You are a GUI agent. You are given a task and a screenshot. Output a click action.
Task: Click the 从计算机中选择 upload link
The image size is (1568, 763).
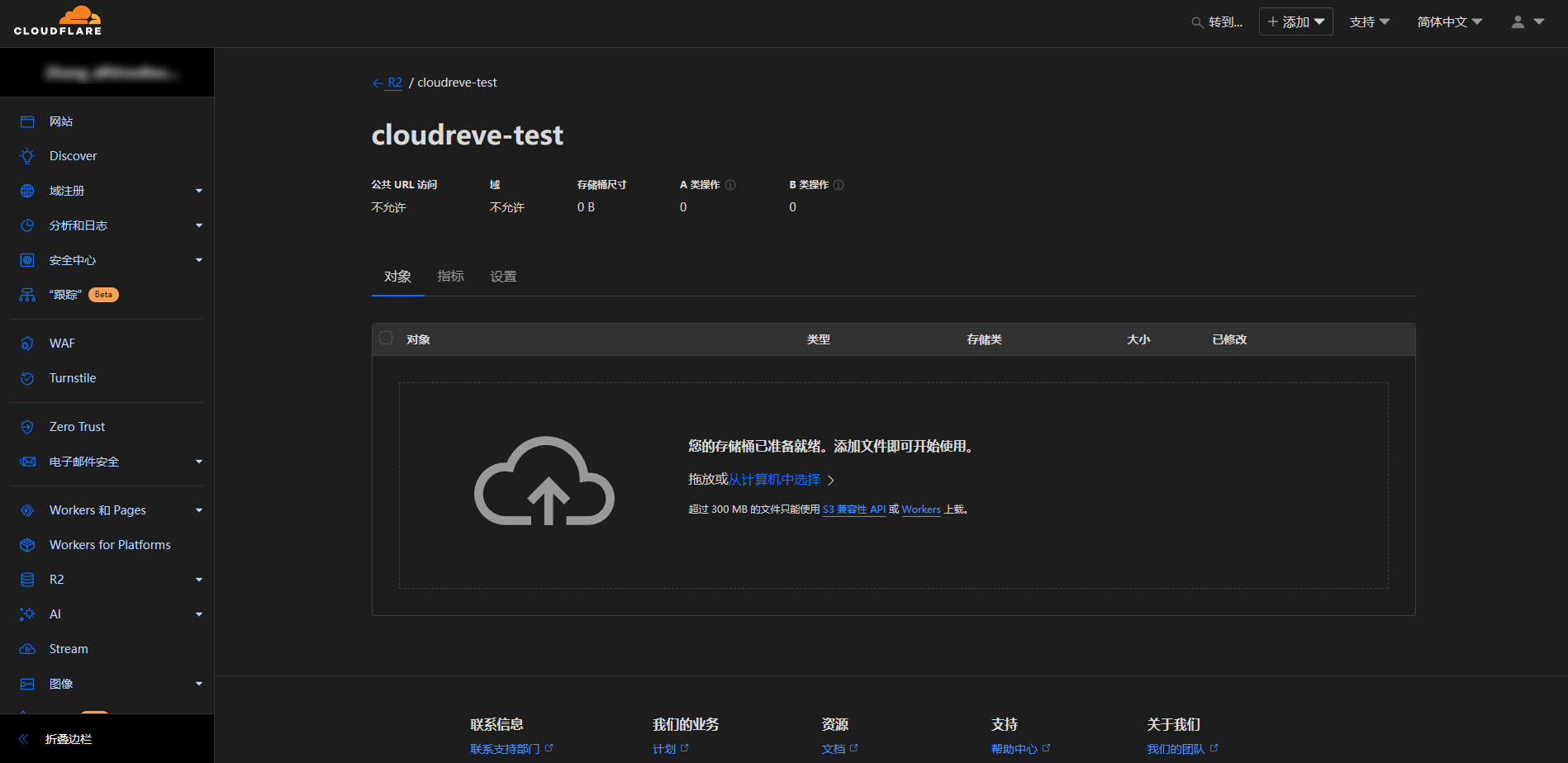775,479
